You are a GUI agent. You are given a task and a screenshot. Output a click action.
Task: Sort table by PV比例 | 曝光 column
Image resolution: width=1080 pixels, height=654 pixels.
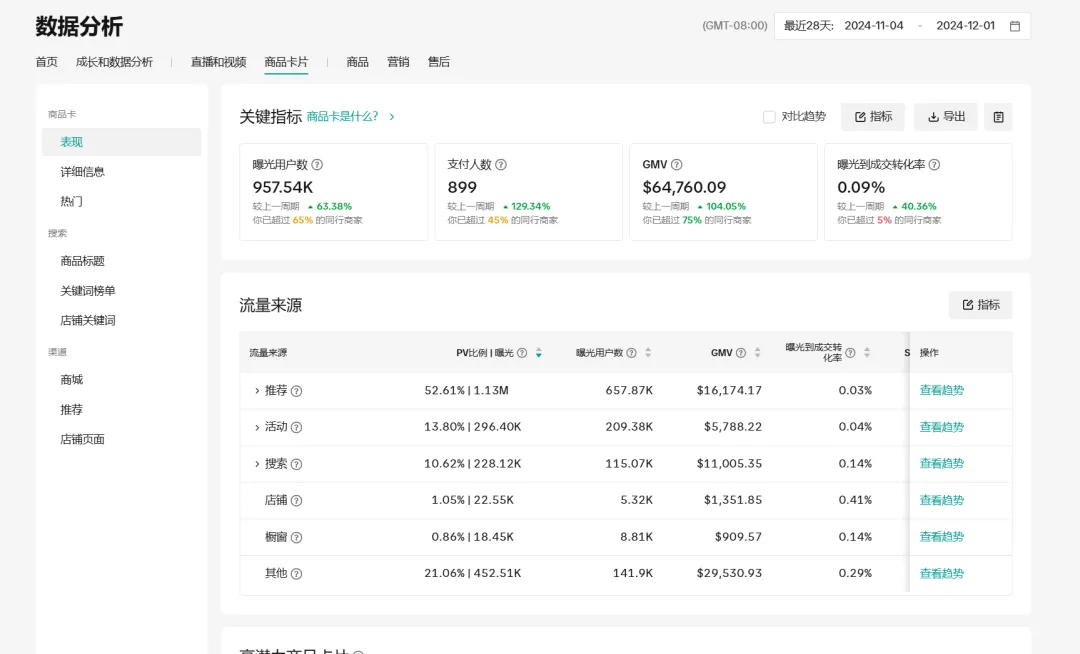pos(539,352)
